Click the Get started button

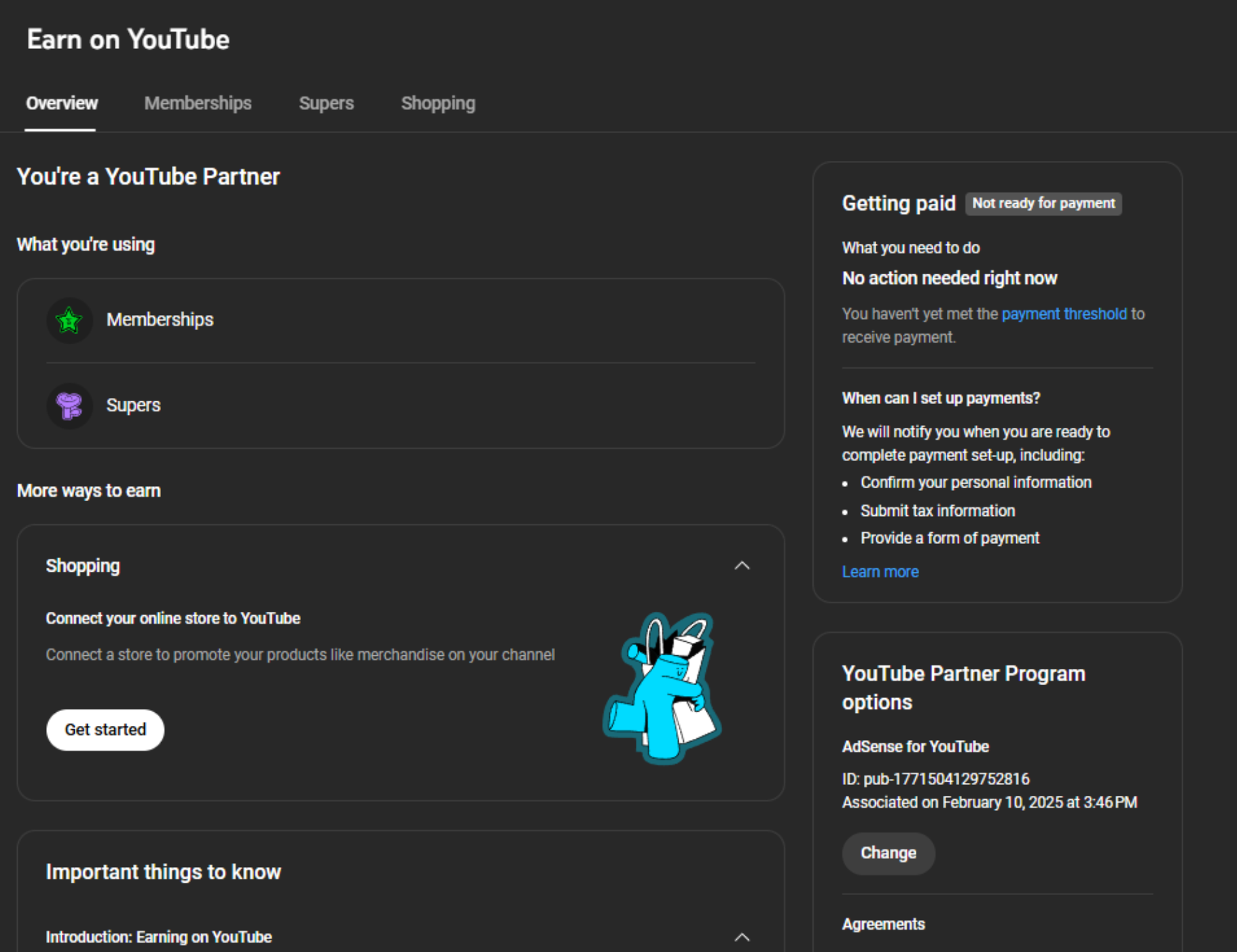[x=105, y=730]
